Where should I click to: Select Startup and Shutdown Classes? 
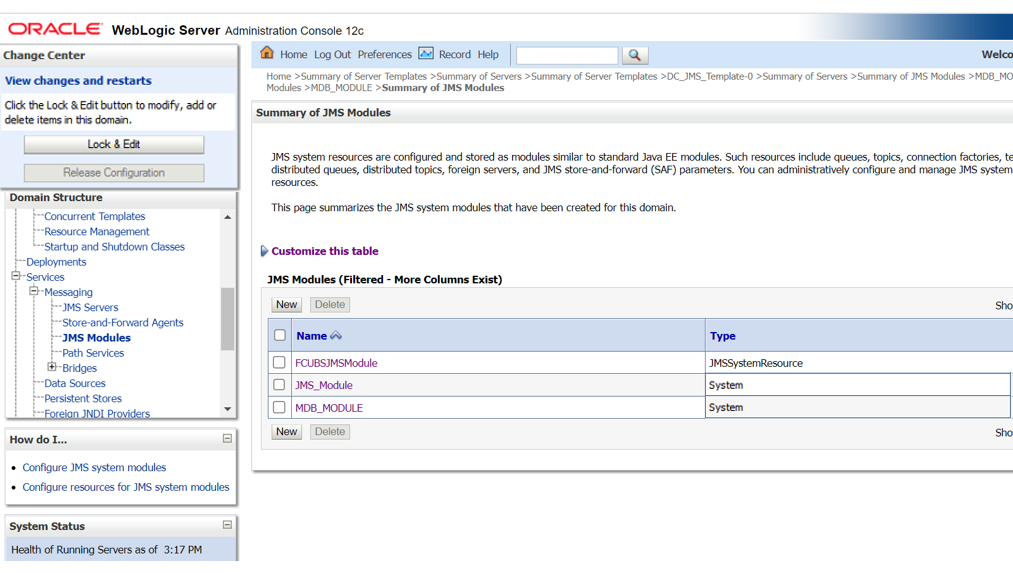tap(114, 247)
